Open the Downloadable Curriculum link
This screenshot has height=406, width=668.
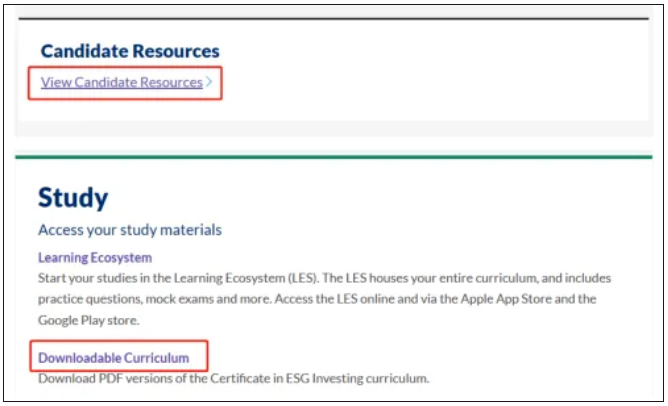point(113,357)
